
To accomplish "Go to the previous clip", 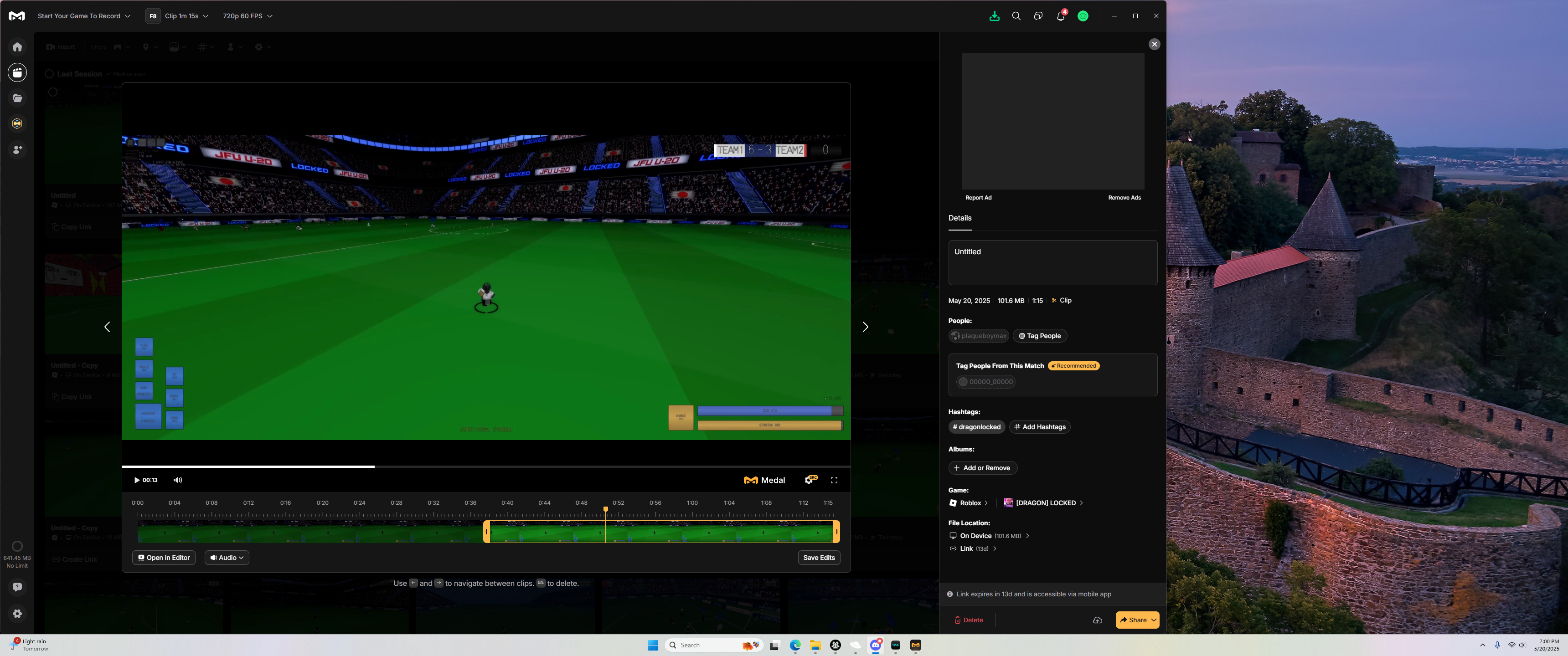I will pyautogui.click(x=107, y=327).
